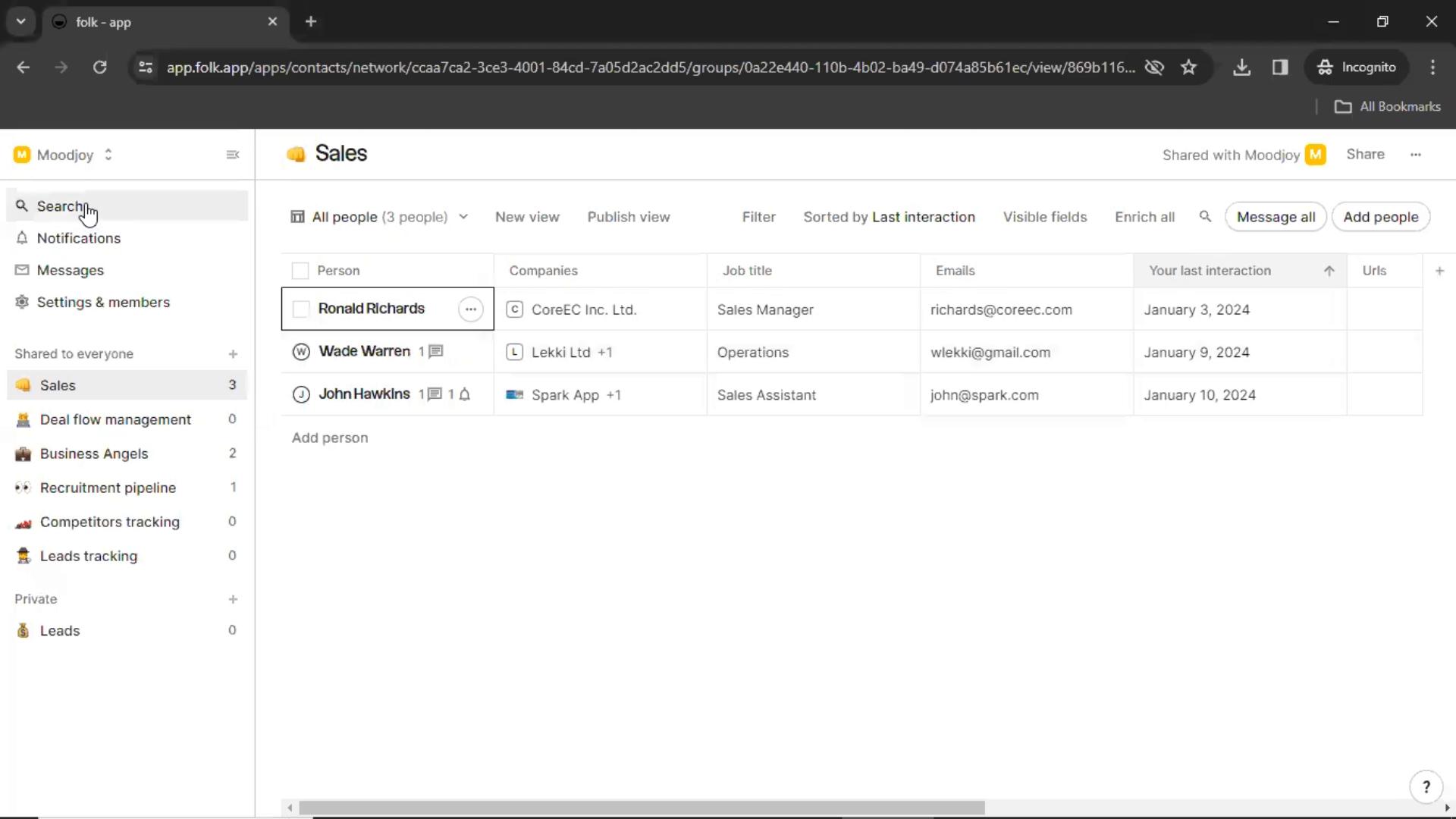Toggle checkbox beside Wade Warren row
Screen dimensions: 1456x819
300,351
